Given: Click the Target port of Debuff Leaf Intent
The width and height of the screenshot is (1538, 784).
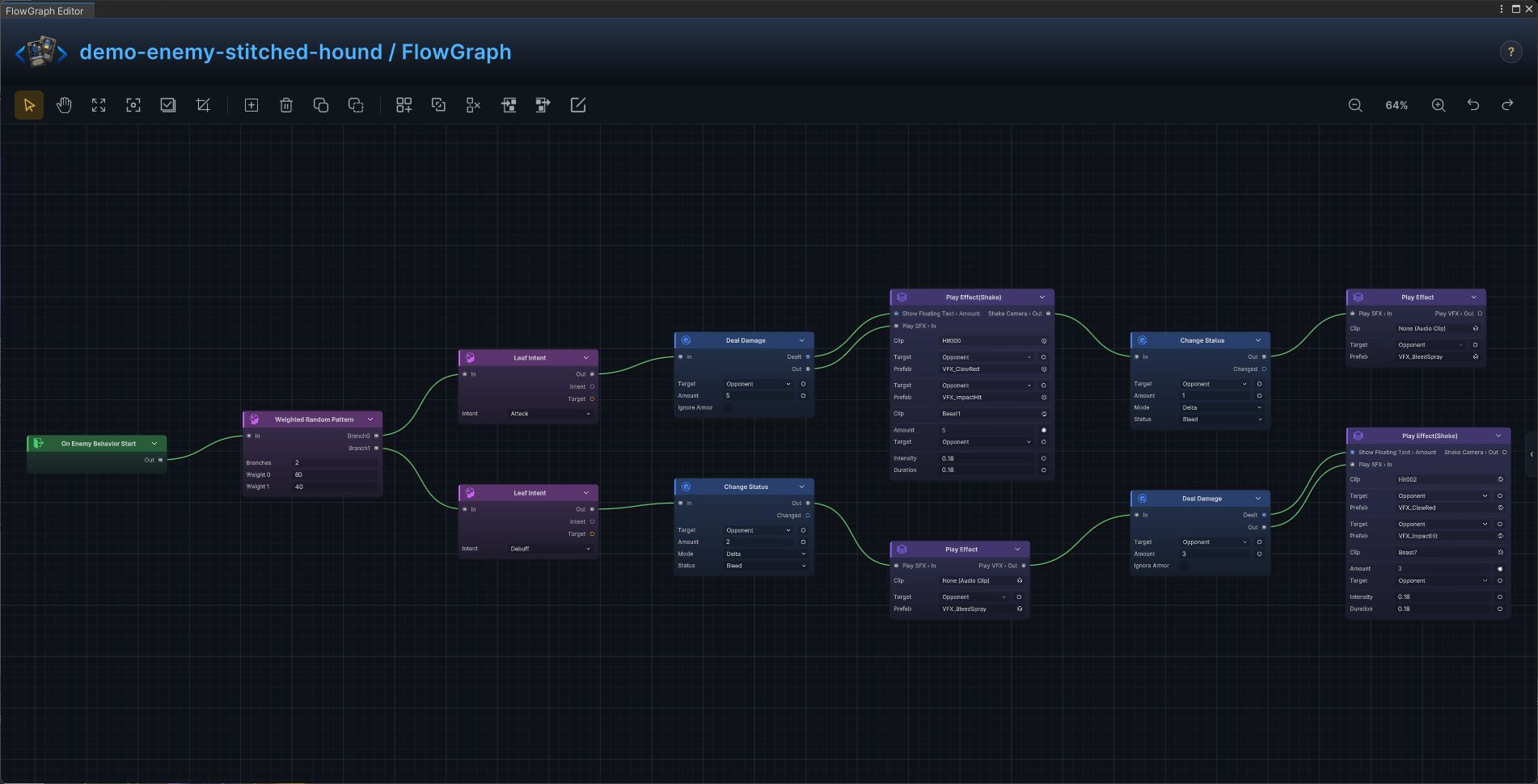Looking at the screenshot, I should click(592, 533).
